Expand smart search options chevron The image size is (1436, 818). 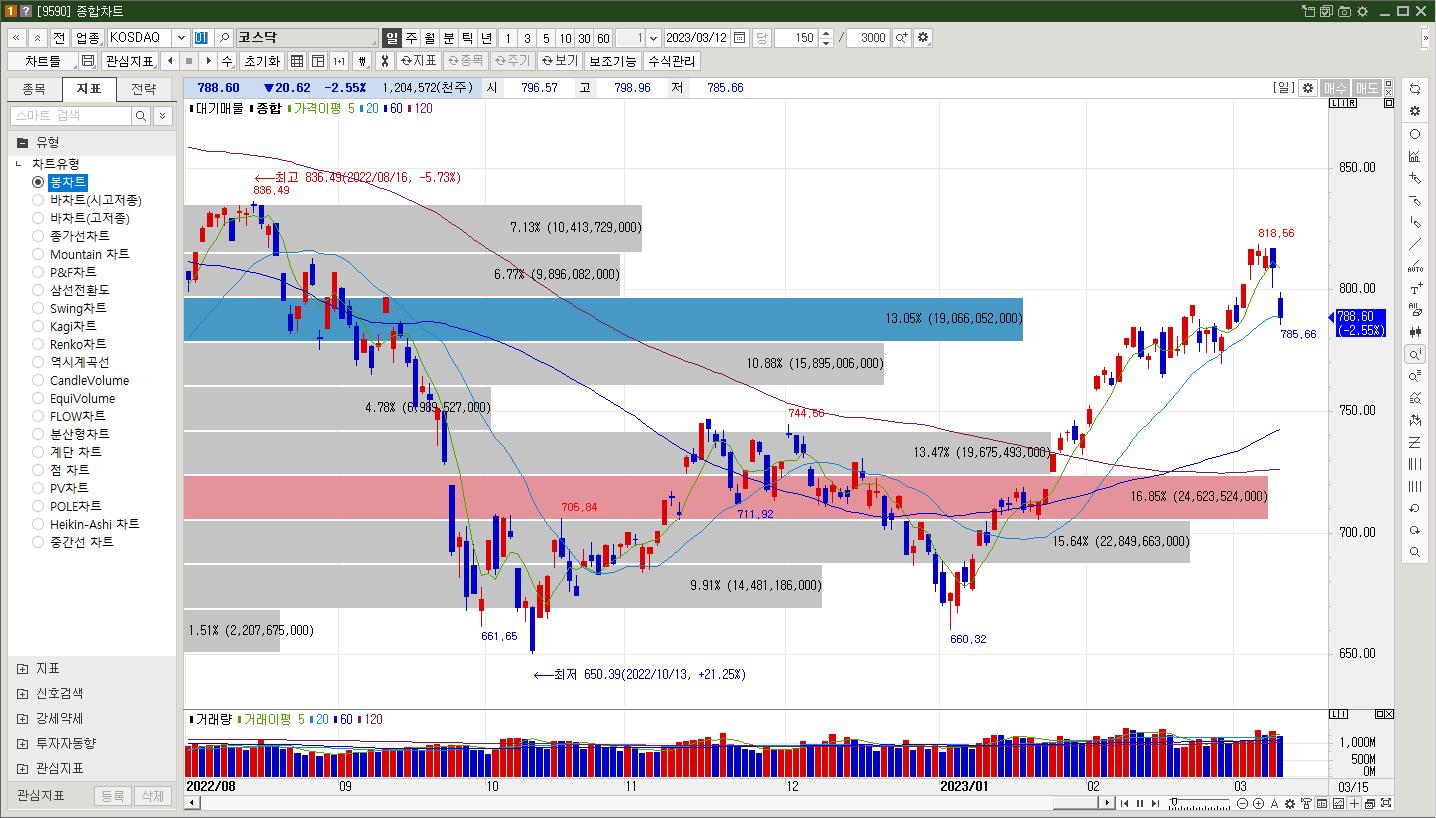(x=163, y=116)
